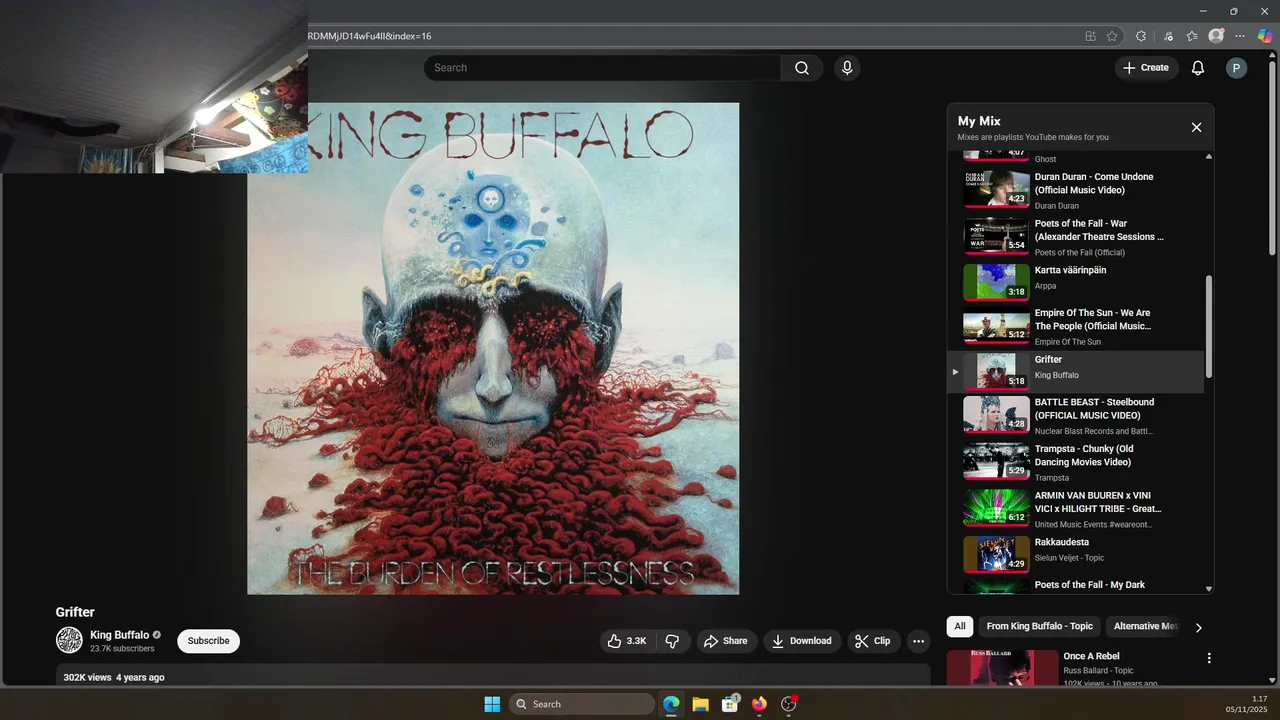The image size is (1280, 720).
Task: Open Microsoft Edge from taskbar
Action: point(671,704)
